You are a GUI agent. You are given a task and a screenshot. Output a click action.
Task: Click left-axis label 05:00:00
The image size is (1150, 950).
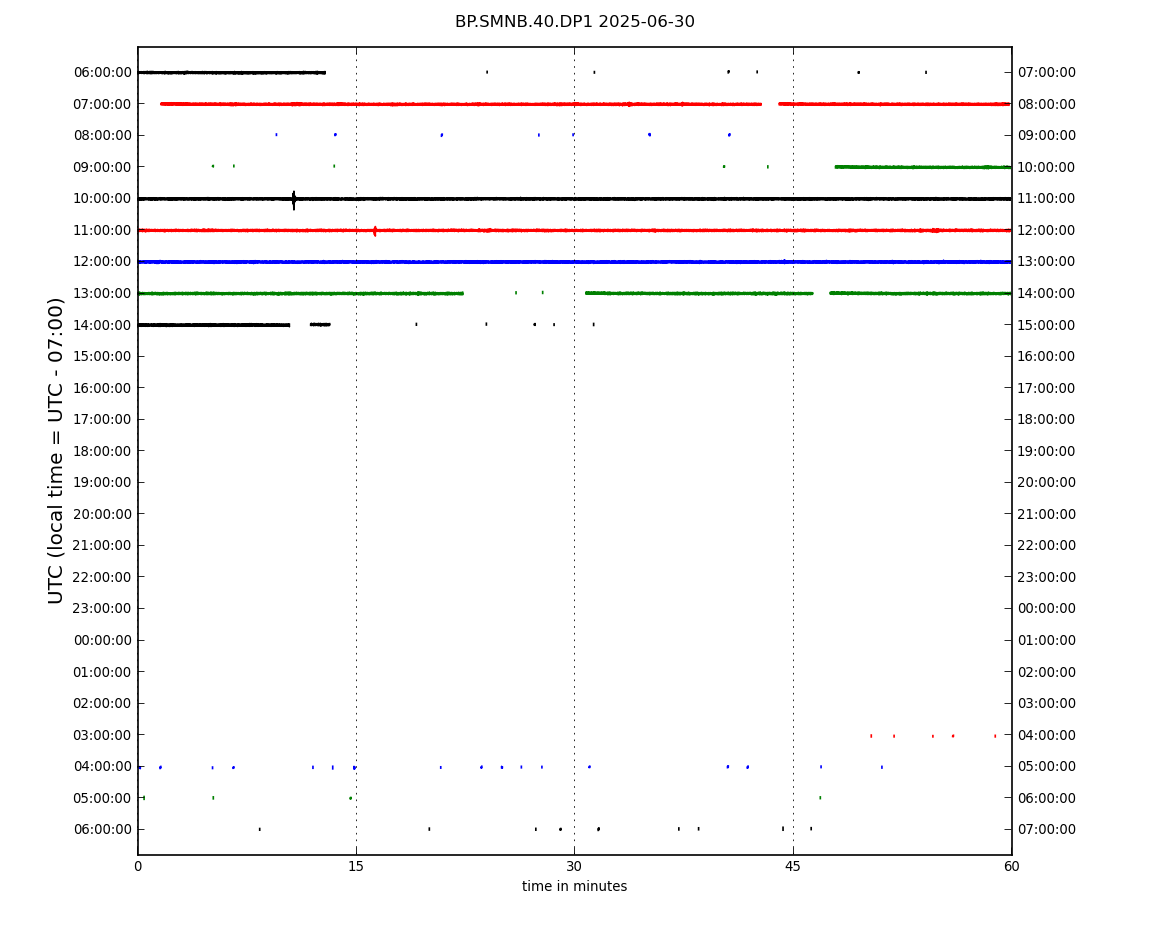pos(103,798)
